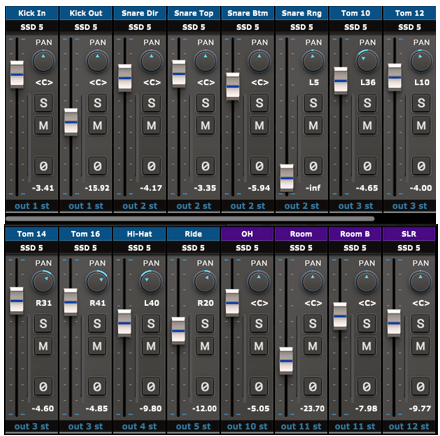440x436 pixels.
Task: Invert phase on Snare Top channel
Action: pos(205,166)
